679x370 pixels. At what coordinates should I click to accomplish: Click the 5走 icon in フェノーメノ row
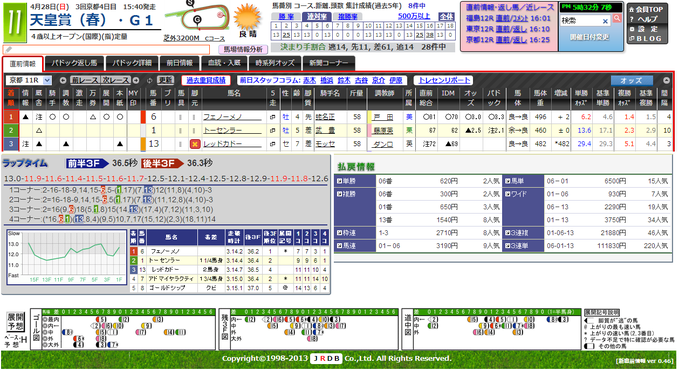tap(272, 117)
